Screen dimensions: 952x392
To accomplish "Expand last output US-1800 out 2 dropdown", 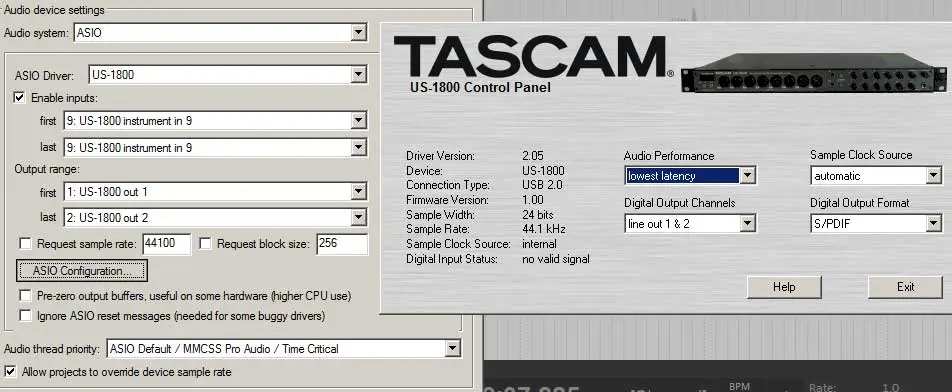I will pyautogui.click(x=359, y=217).
